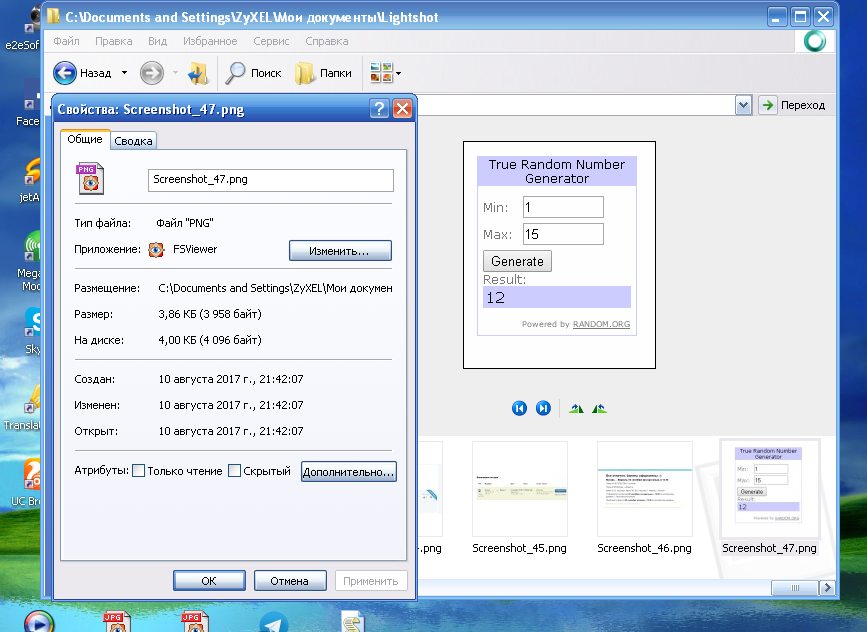Click the Up folder icon in toolbar
867x632 pixels.
tap(197, 73)
